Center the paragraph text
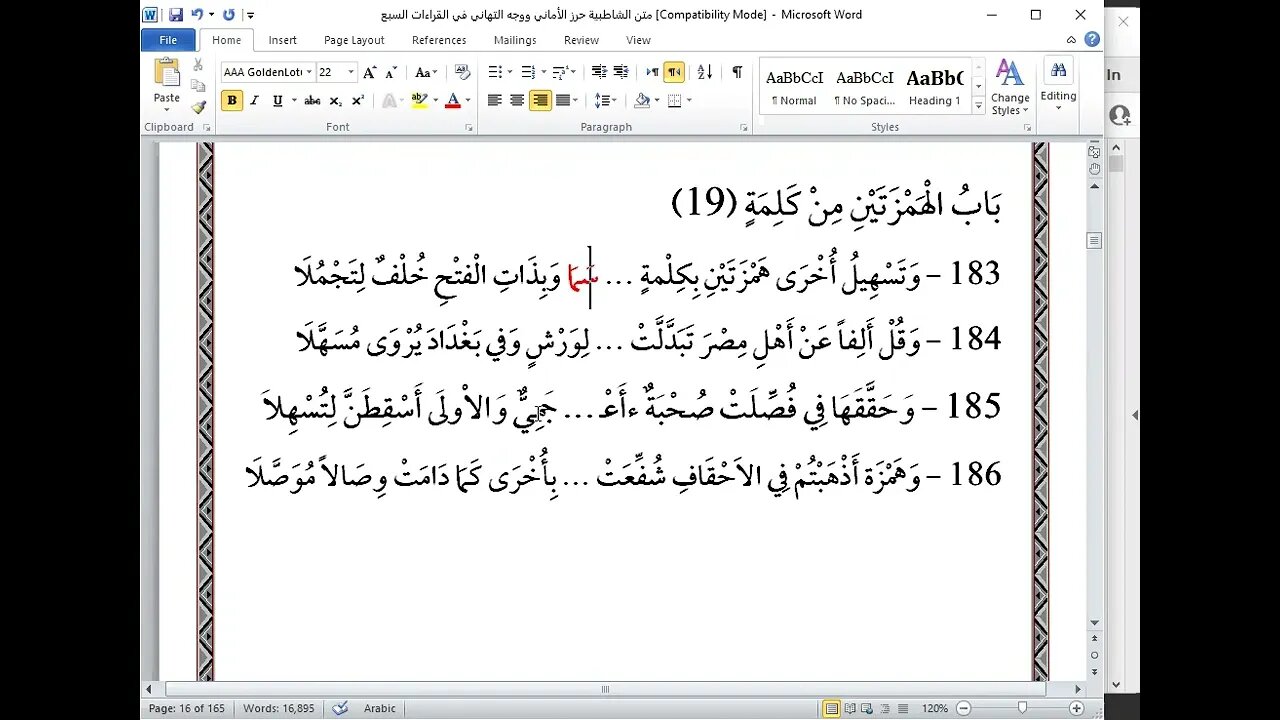 coord(517,100)
